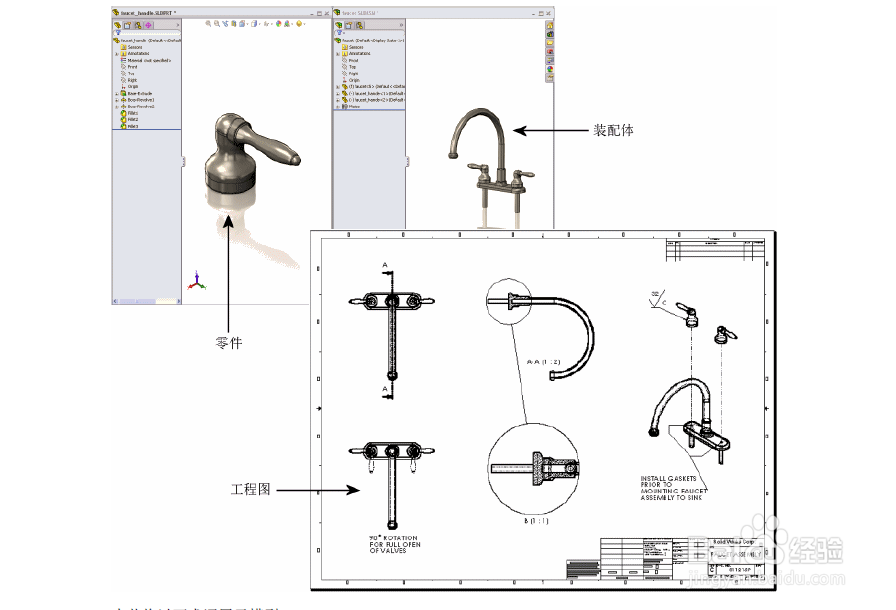Expand faucet_handle<2> component in assembly tree
Screen dimensions: 896x610
pos(338,100)
